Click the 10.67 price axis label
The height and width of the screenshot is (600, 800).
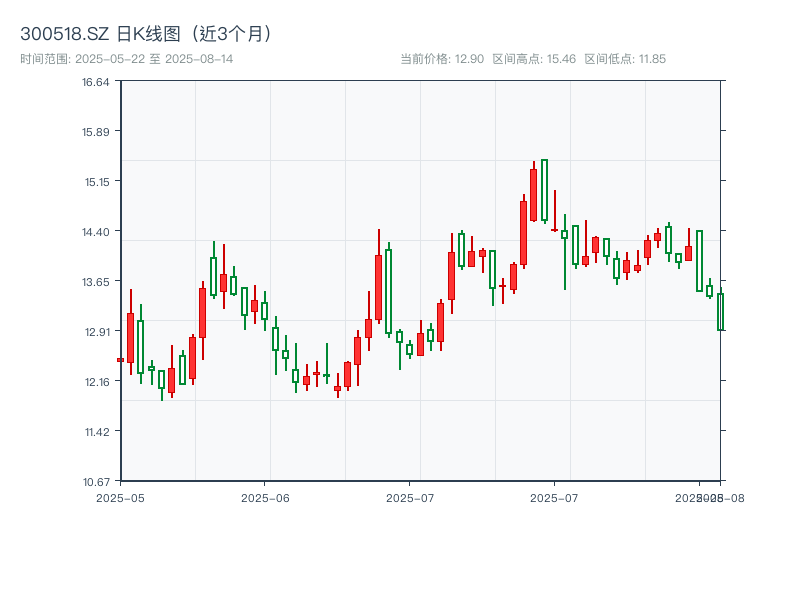click(x=94, y=481)
